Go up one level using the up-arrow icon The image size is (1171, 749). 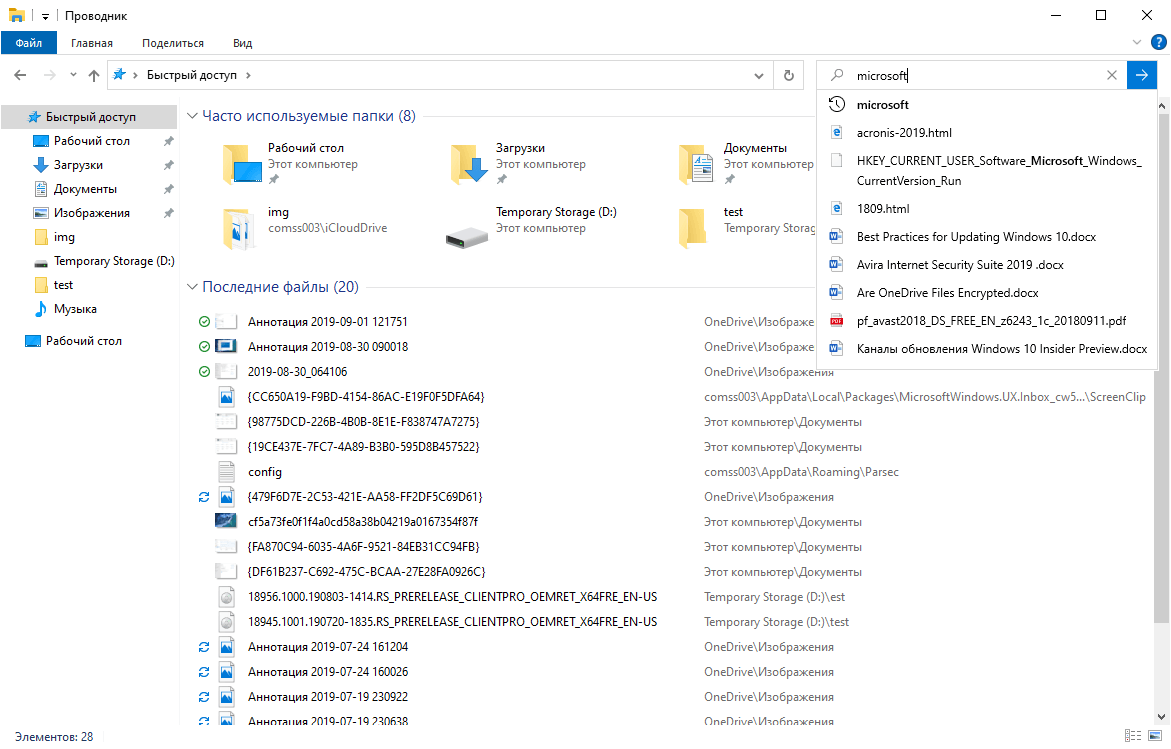click(x=93, y=75)
